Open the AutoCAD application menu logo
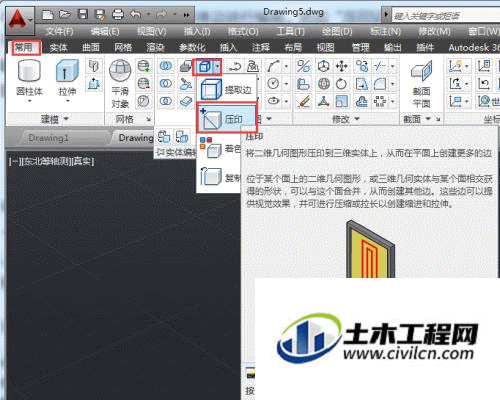 [x=20, y=21]
